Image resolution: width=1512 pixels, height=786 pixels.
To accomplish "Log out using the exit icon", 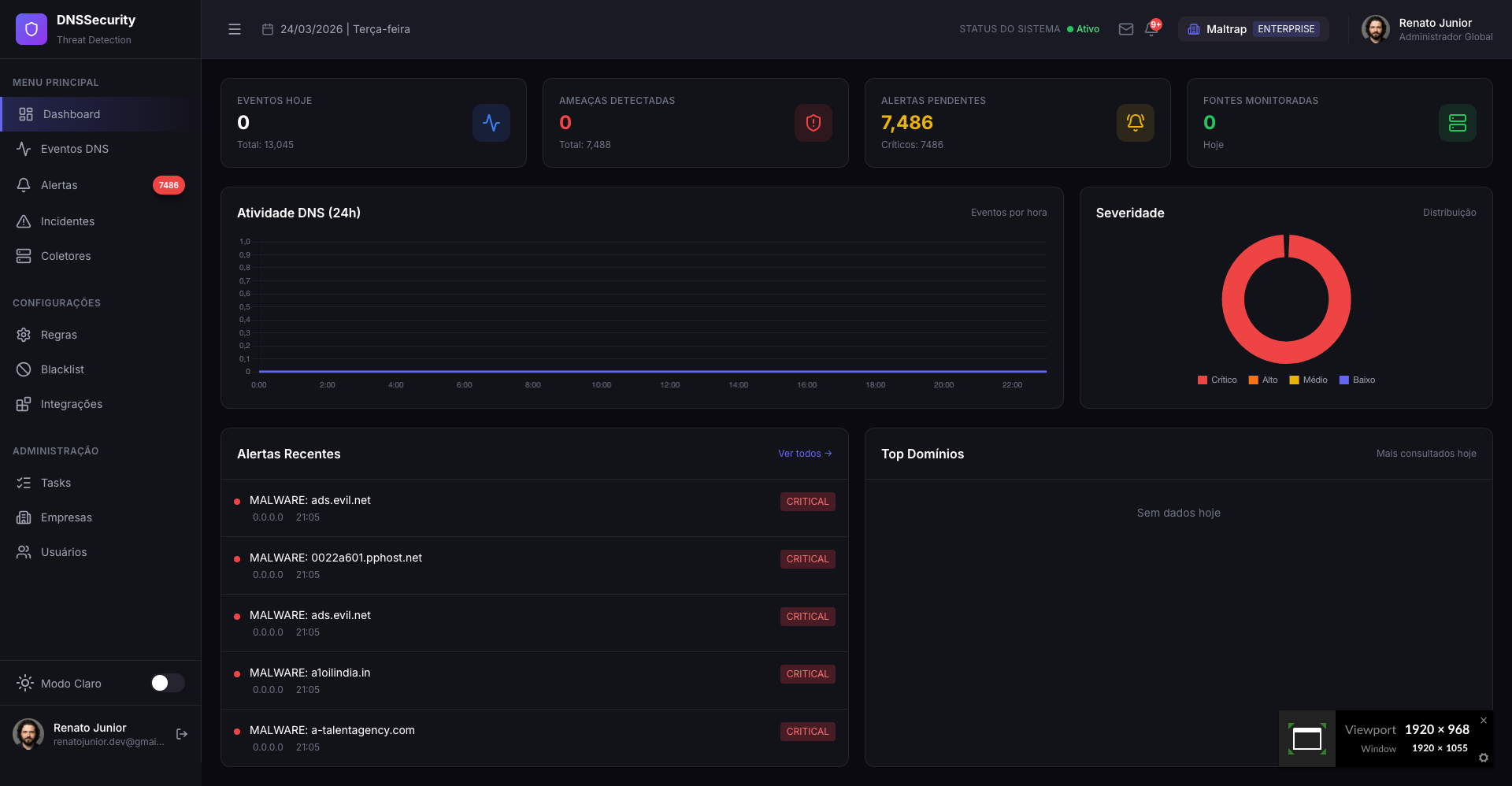I will coord(181,734).
